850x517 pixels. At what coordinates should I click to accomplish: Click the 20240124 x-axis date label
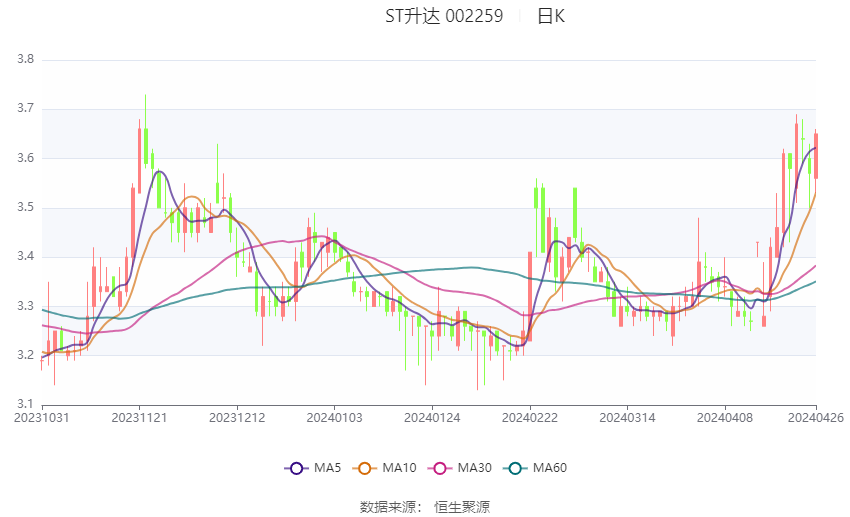tap(432, 418)
